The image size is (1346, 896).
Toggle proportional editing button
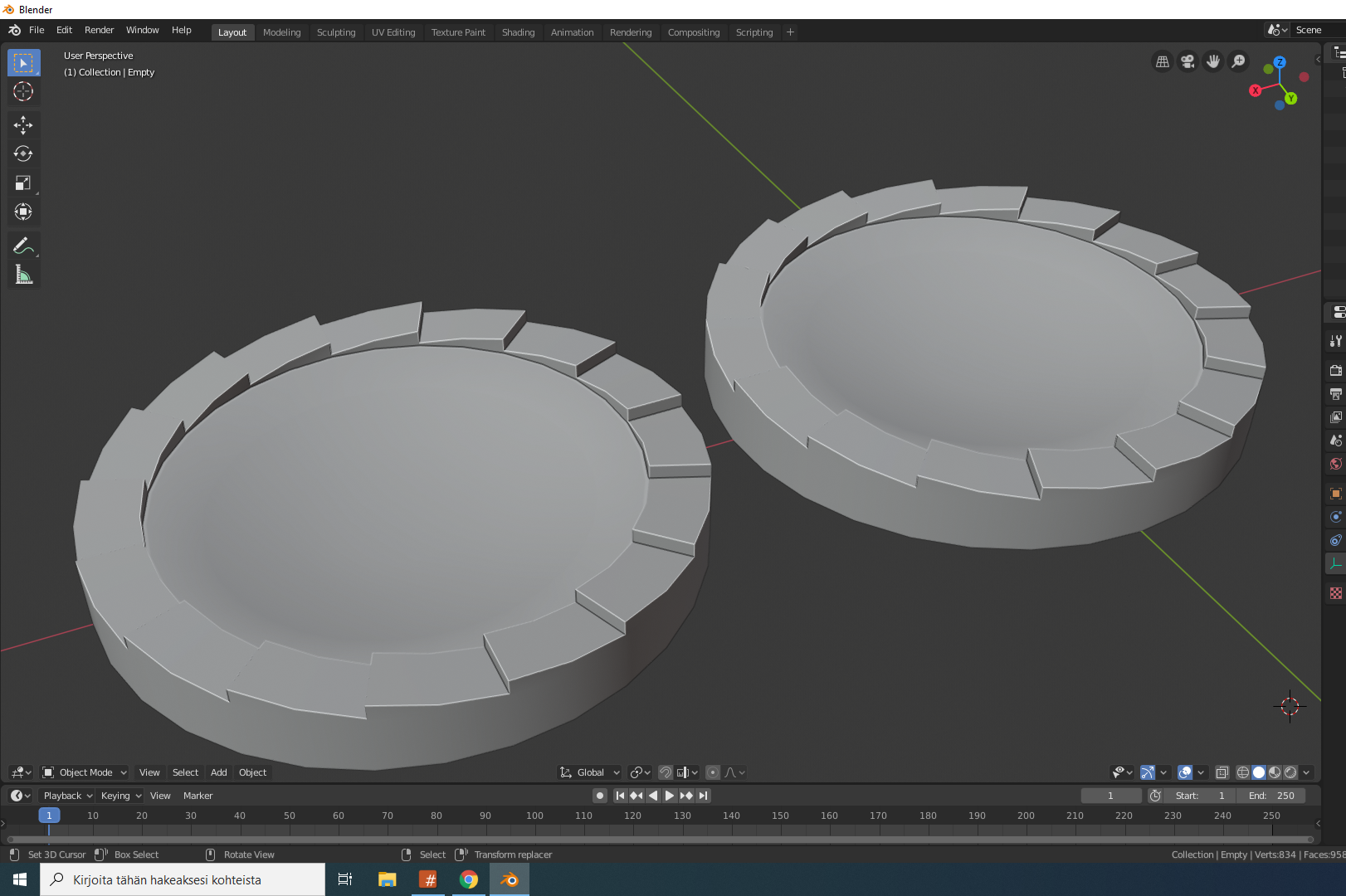[713, 772]
